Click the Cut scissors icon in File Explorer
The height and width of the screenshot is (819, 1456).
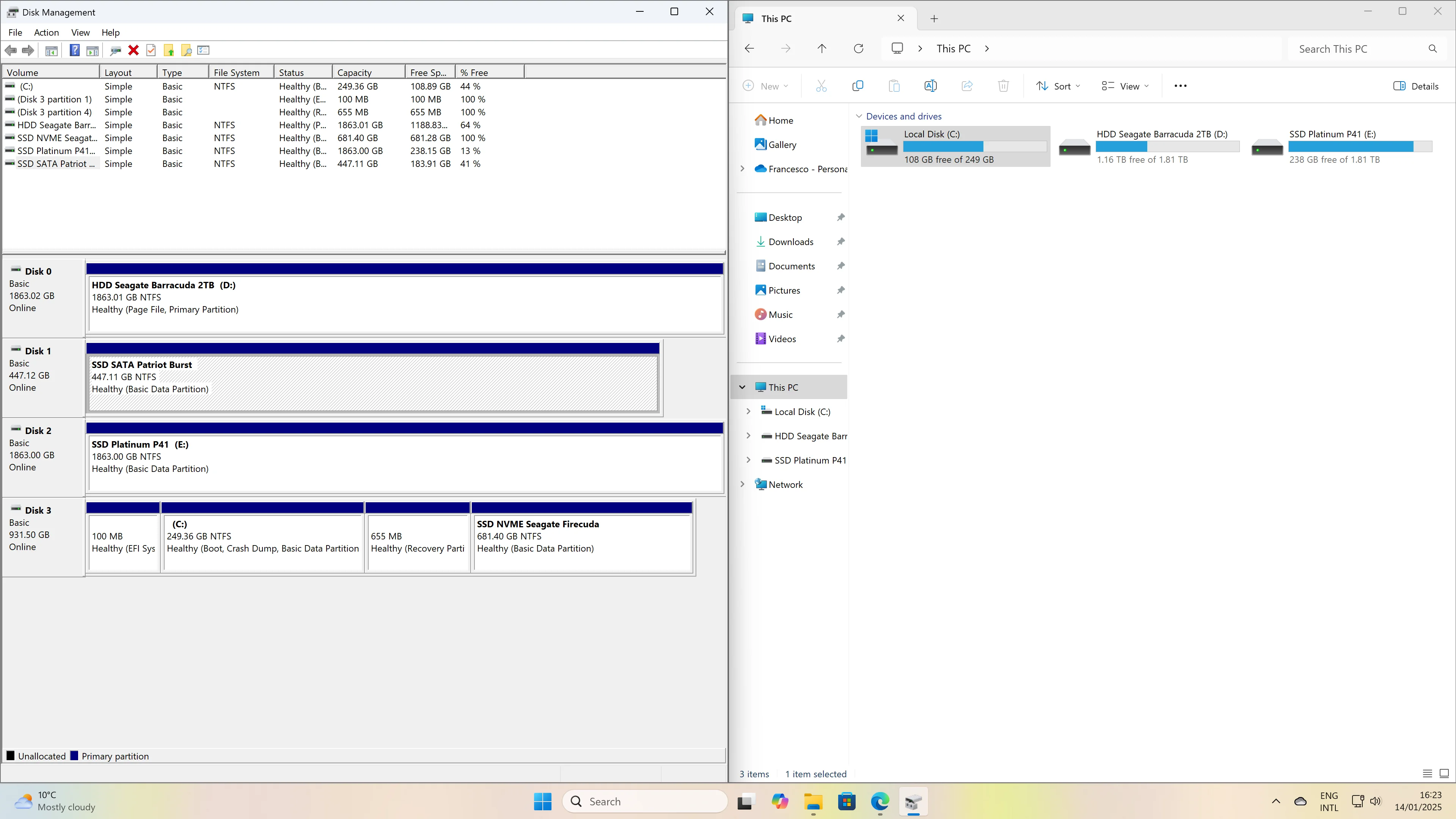tap(821, 86)
